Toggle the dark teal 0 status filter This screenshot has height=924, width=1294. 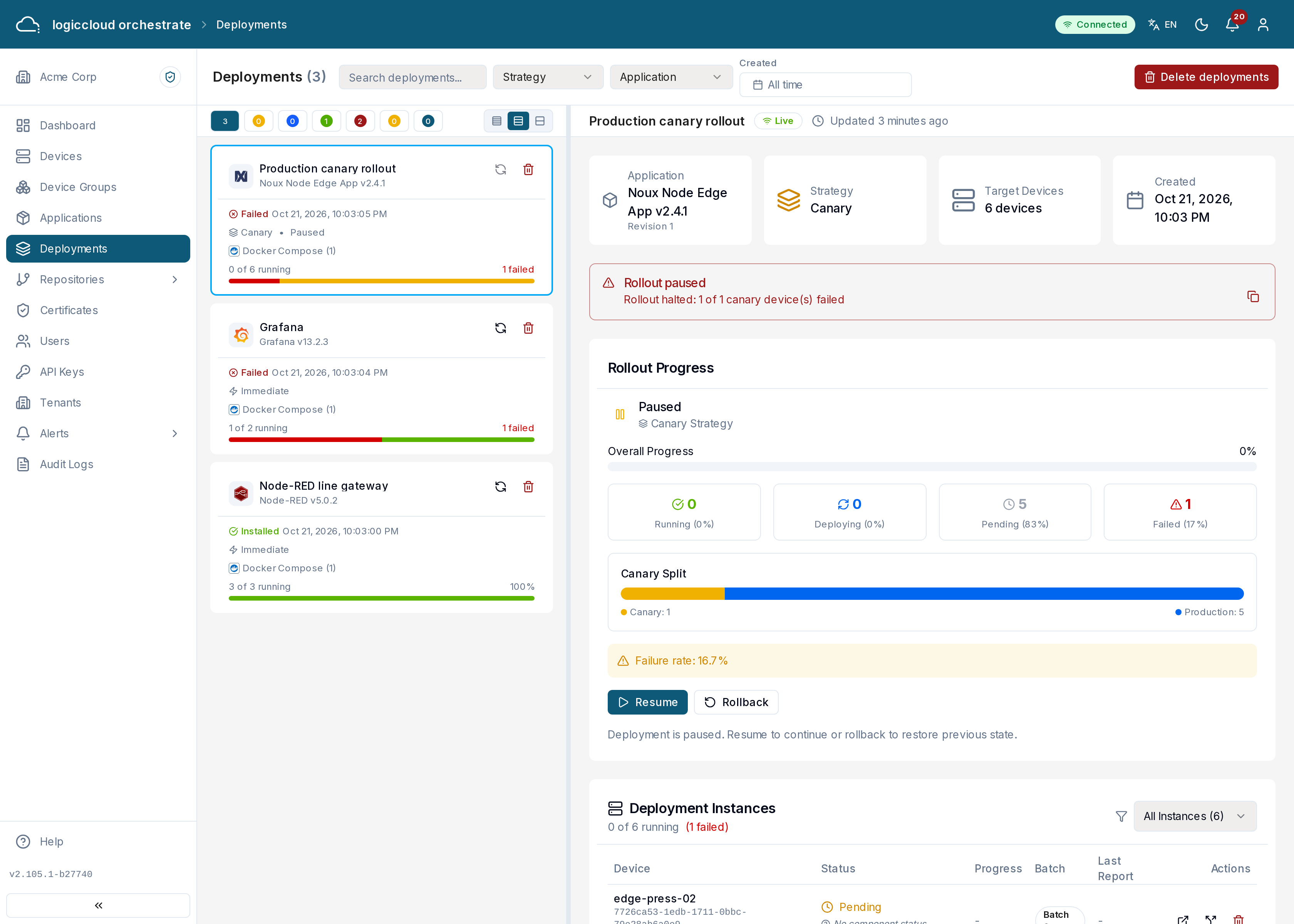pyautogui.click(x=428, y=121)
